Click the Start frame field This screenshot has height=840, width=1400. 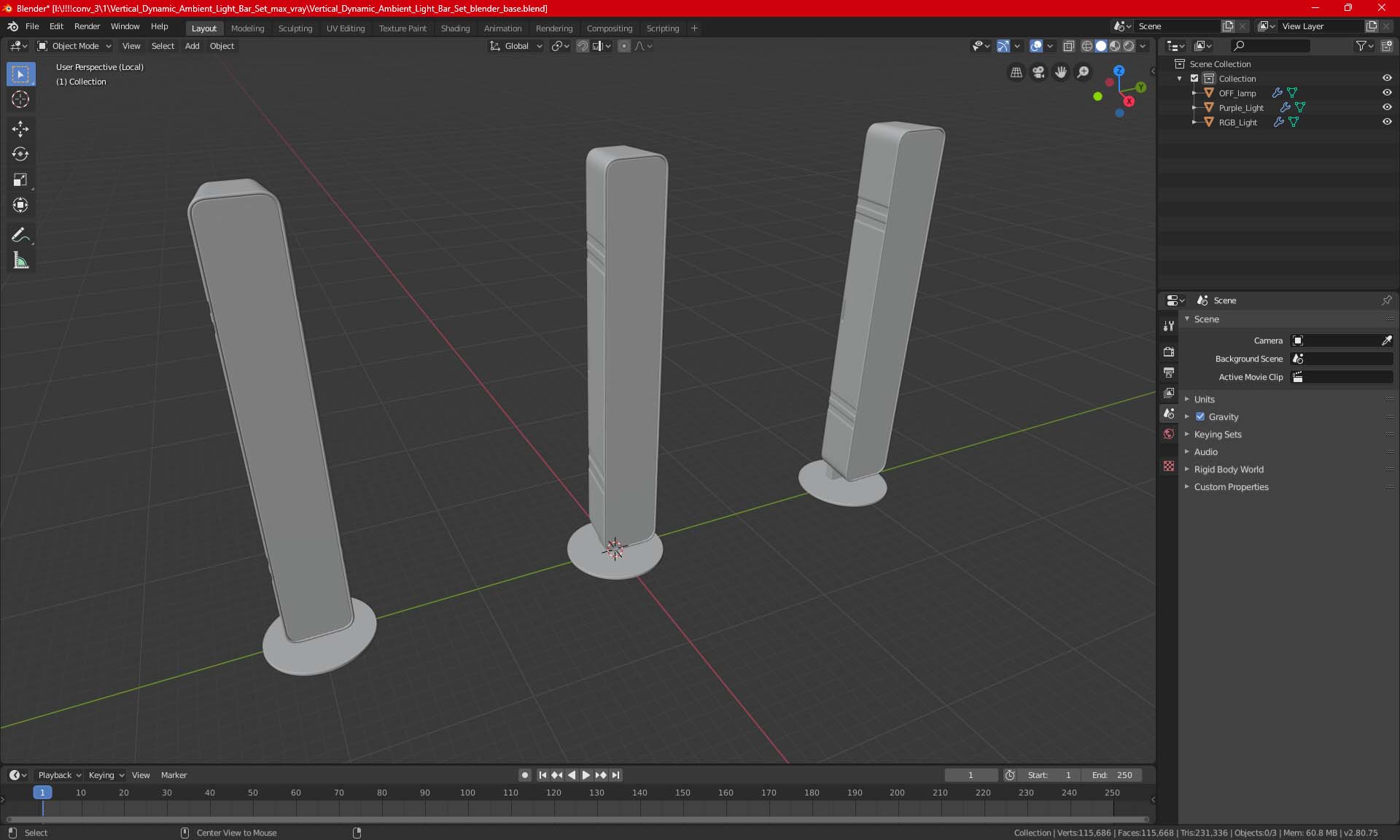[x=1049, y=775]
